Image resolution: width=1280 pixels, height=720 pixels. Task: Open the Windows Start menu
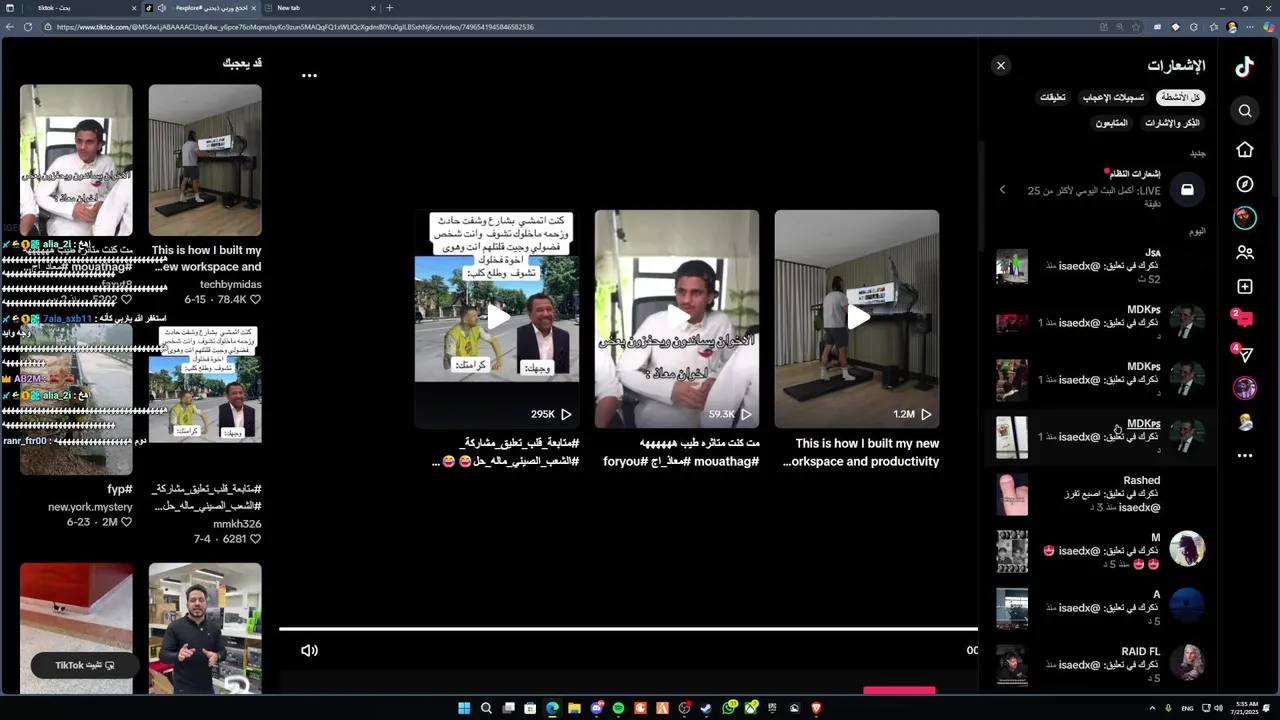point(464,708)
